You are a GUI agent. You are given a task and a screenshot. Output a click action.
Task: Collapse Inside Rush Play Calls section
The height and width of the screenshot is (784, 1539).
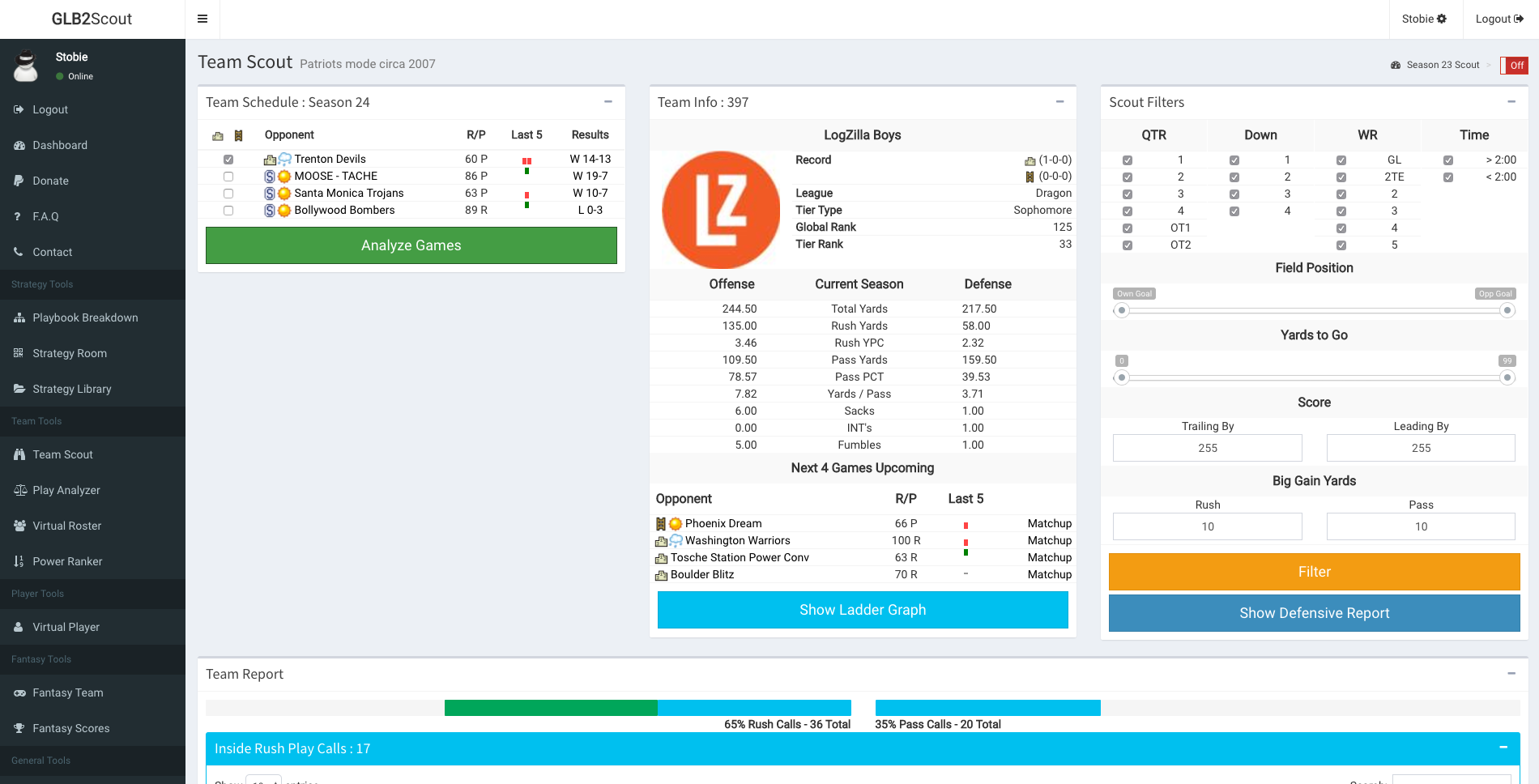1503,748
